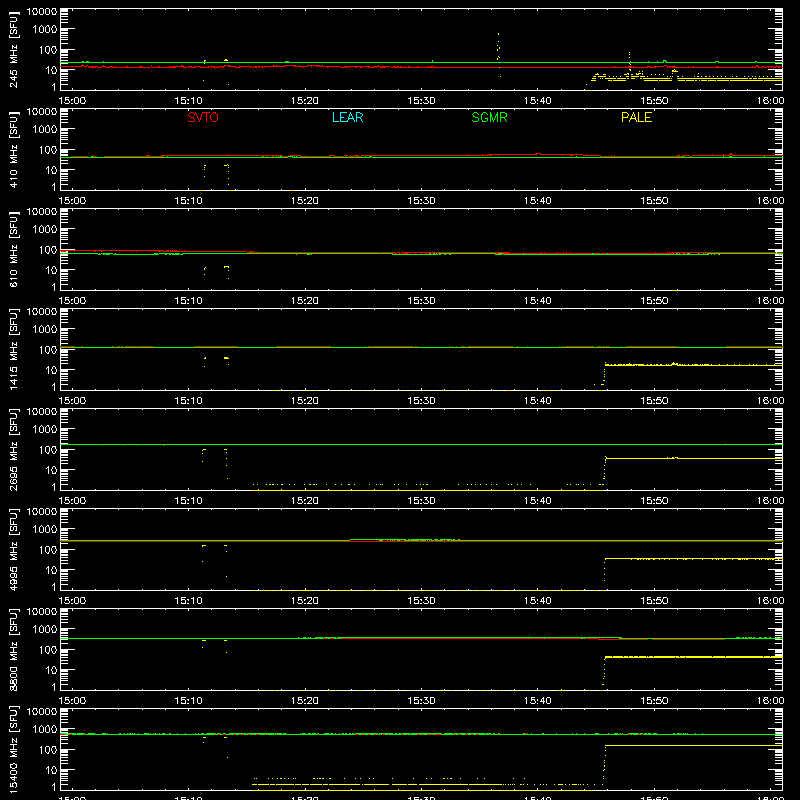Click the red SVTO station label
The image size is (800, 800).
[203, 117]
